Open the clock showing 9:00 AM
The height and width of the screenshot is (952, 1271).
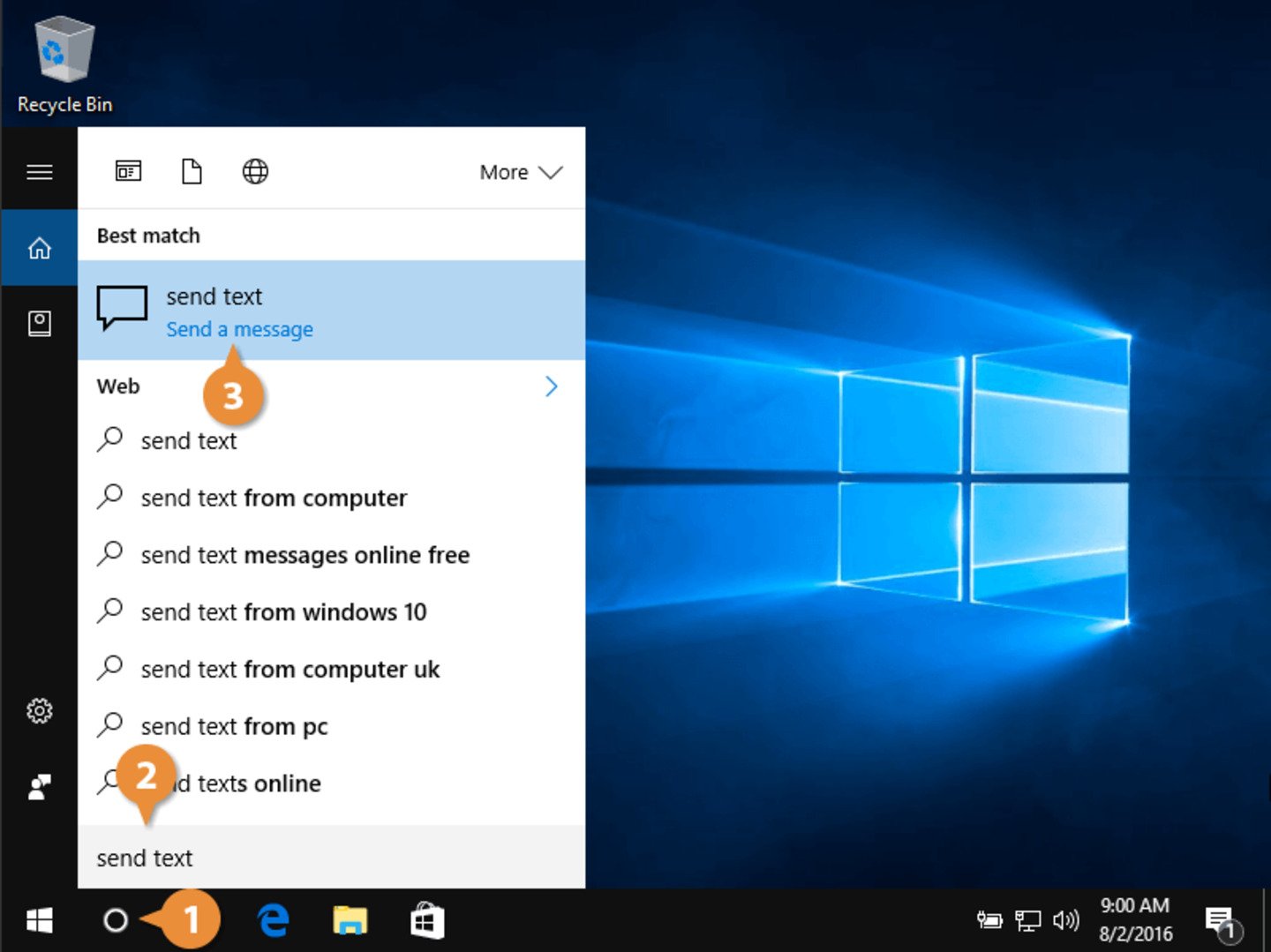[1135, 919]
